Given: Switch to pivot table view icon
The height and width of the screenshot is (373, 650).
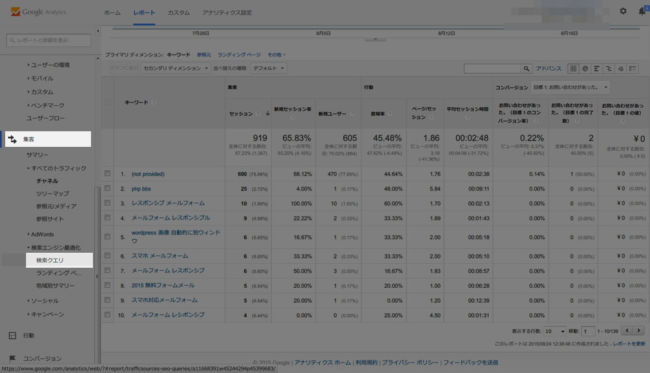Looking at the screenshot, I should pos(633,68).
